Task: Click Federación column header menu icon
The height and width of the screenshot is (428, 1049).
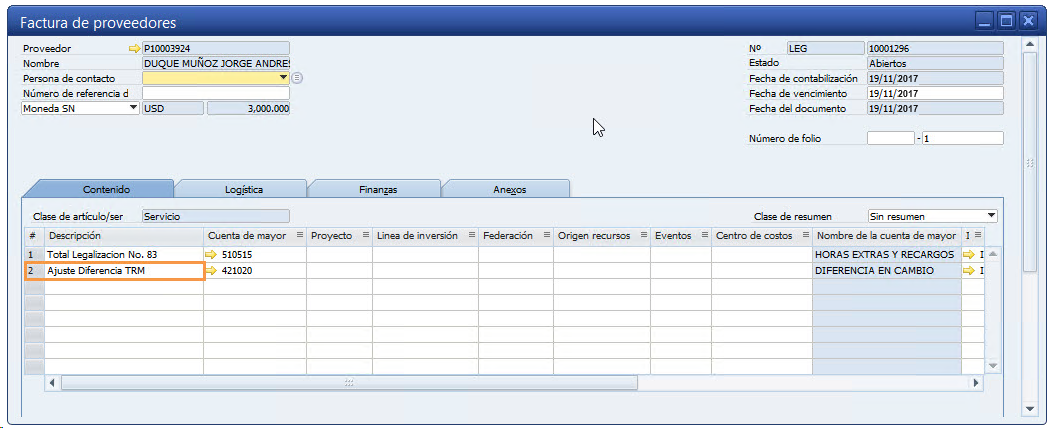Action: [x=545, y=236]
